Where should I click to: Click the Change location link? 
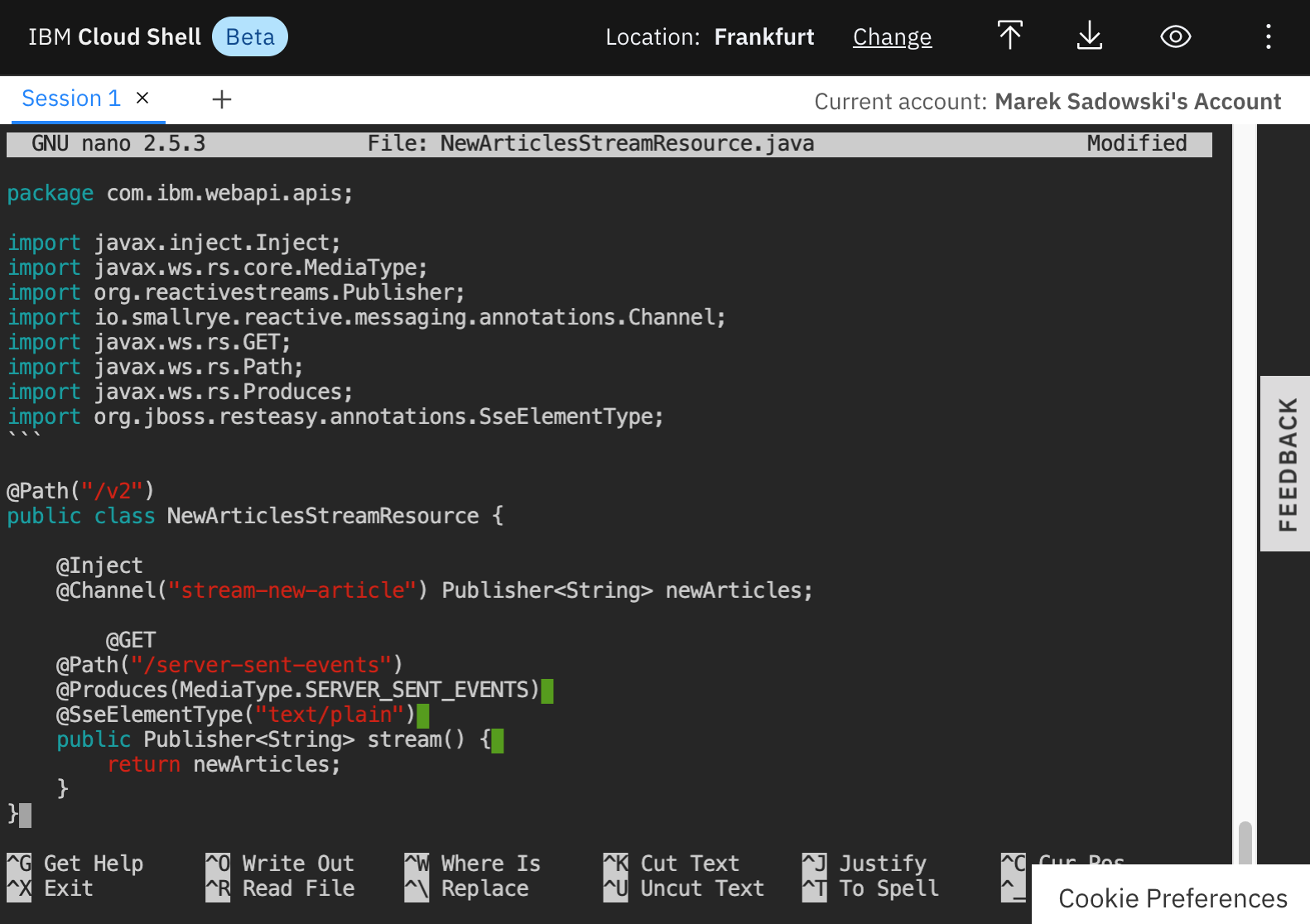tap(892, 37)
